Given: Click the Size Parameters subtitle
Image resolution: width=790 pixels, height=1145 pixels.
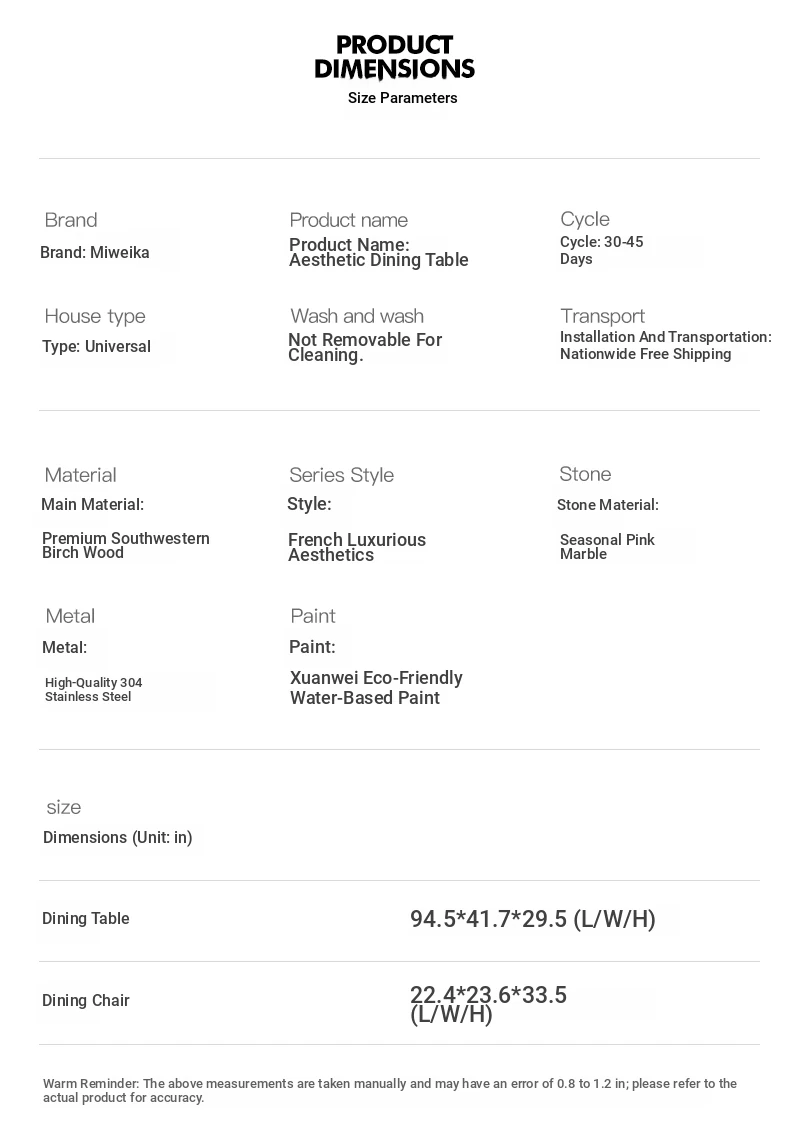Looking at the screenshot, I should [x=402, y=98].
